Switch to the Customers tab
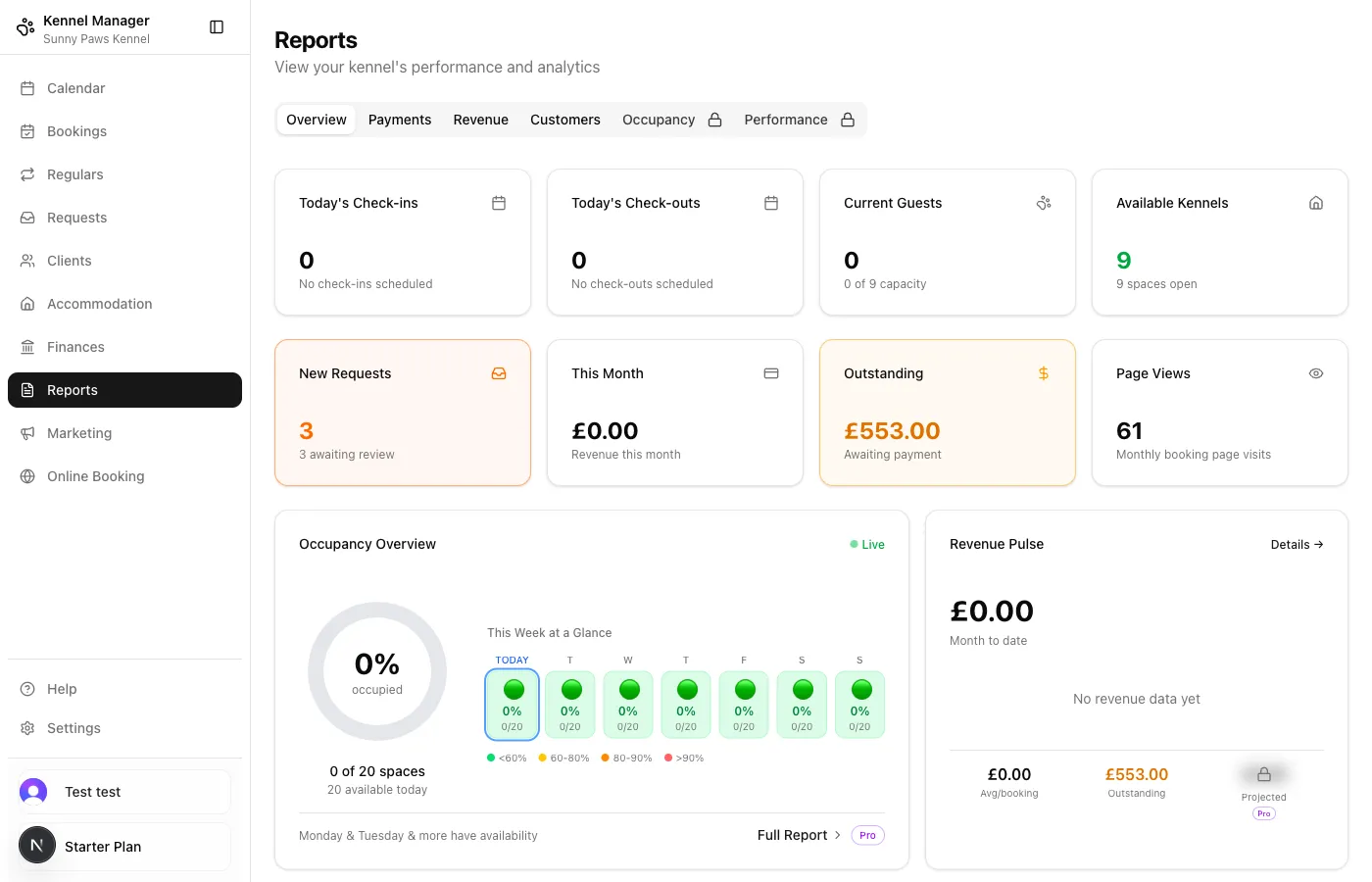The image size is (1372, 882). [x=565, y=120]
